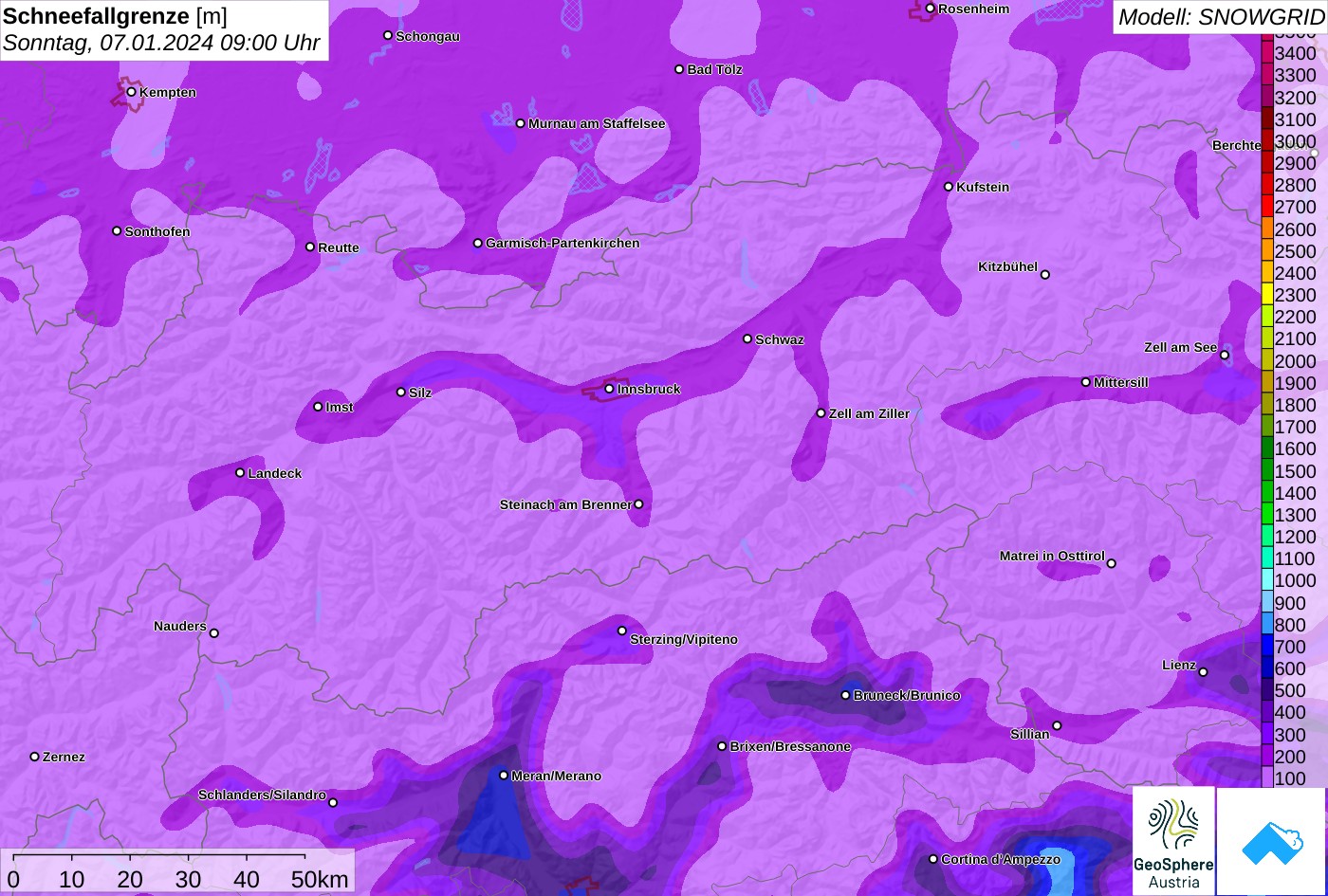
Task: Click the Murnau am Staffelsee marker
Action: (520, 123)
